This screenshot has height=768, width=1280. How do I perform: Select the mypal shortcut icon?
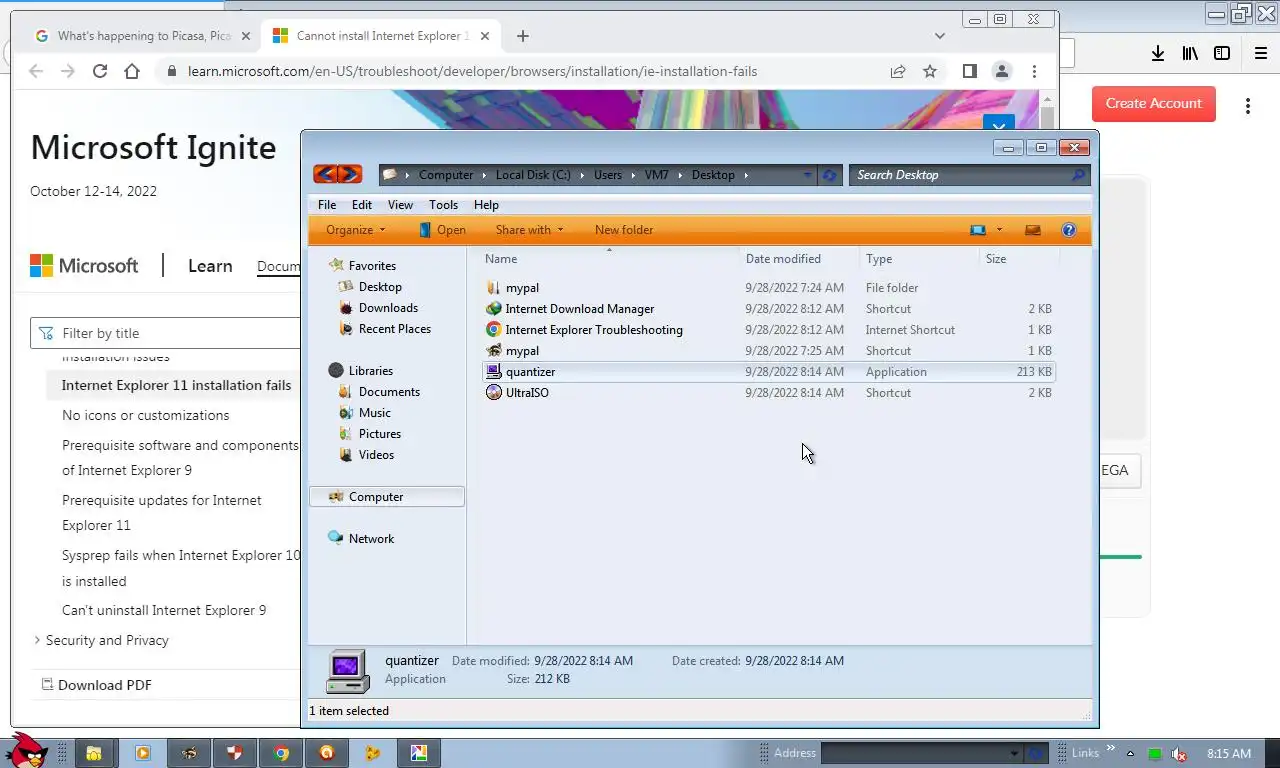click(x=493, y=351)
